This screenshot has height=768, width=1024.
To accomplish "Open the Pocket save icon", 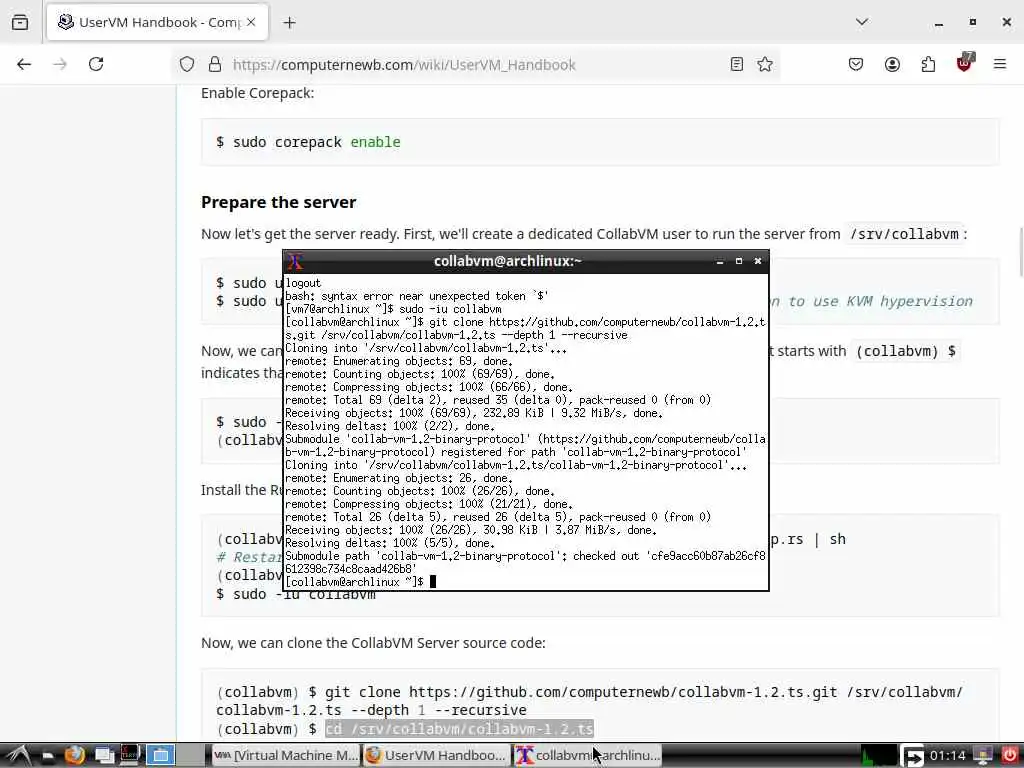I will point(856,64).
